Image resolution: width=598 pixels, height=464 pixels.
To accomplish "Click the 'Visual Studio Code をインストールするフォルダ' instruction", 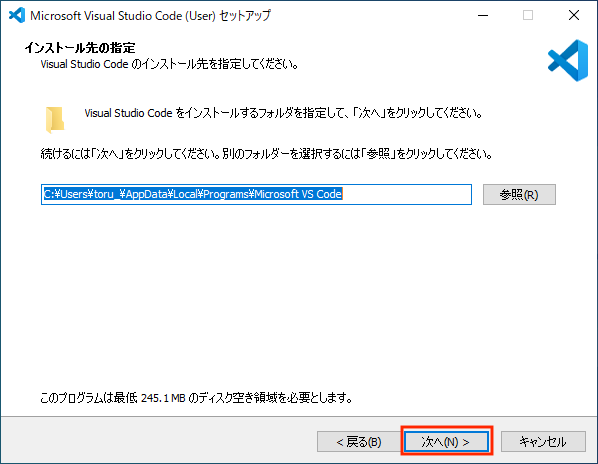I will click(x=283, y=113).
